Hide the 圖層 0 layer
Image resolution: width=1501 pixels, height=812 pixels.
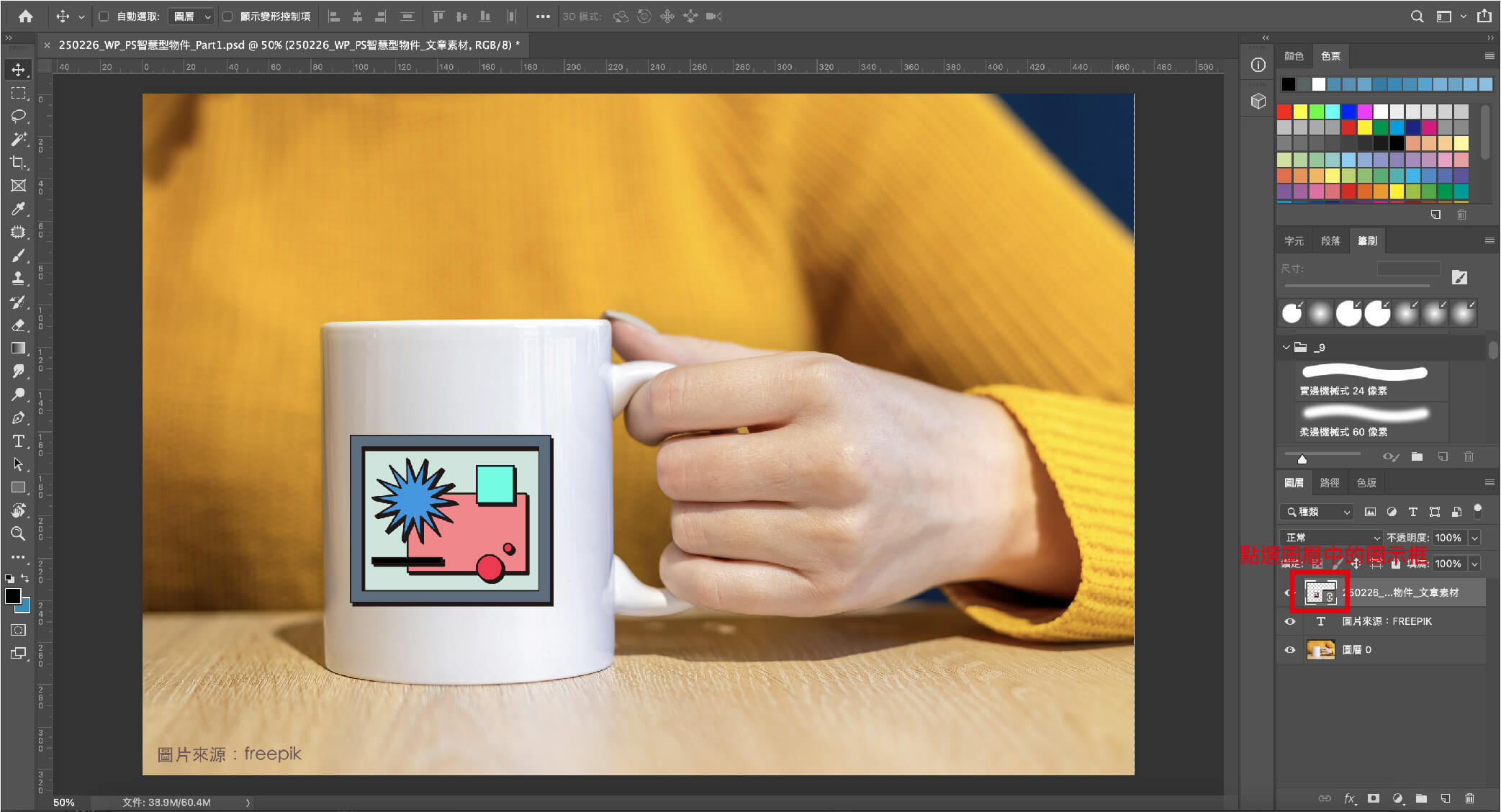1289,649
